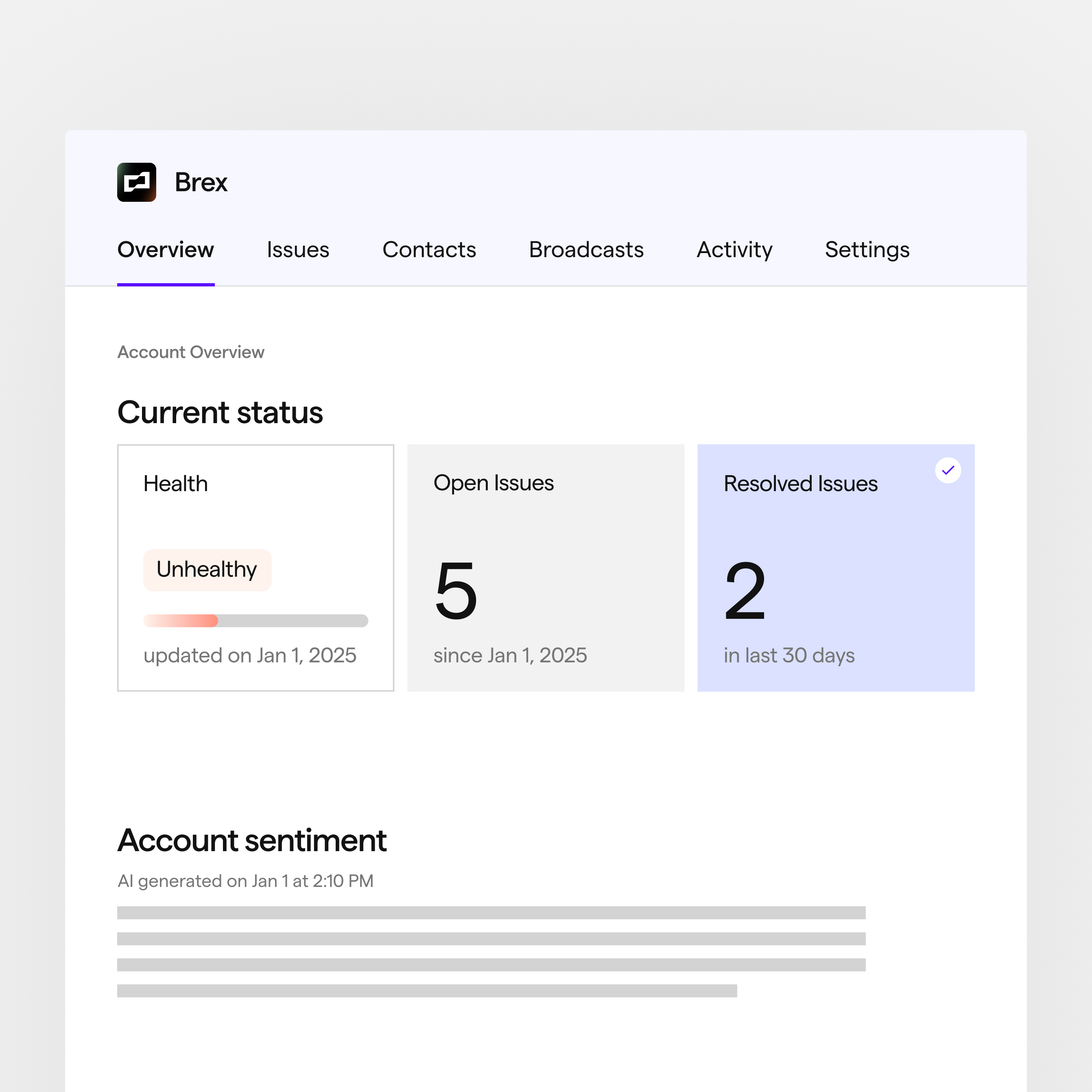Click the Unhealthy status badge

(x=207, y=569)
